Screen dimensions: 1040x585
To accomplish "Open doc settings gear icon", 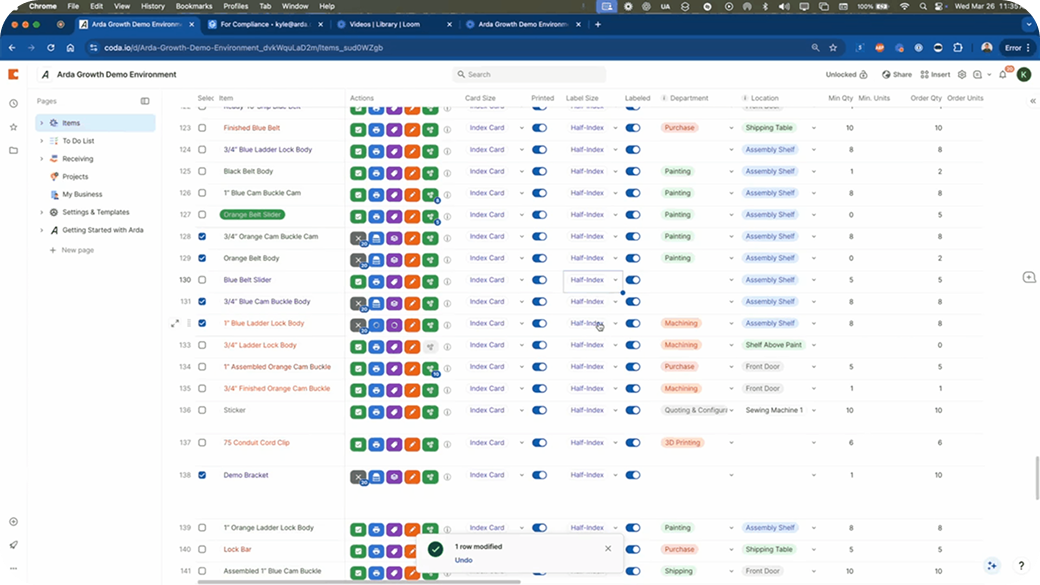I will pos(962,74).
